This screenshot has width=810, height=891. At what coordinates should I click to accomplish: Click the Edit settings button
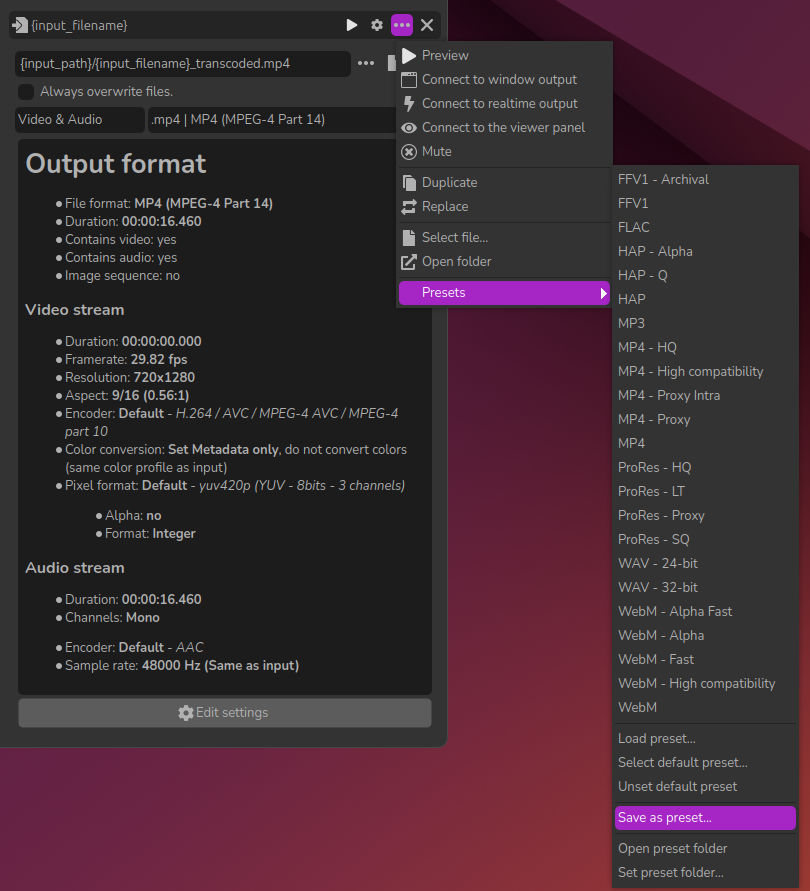point(225,713)
